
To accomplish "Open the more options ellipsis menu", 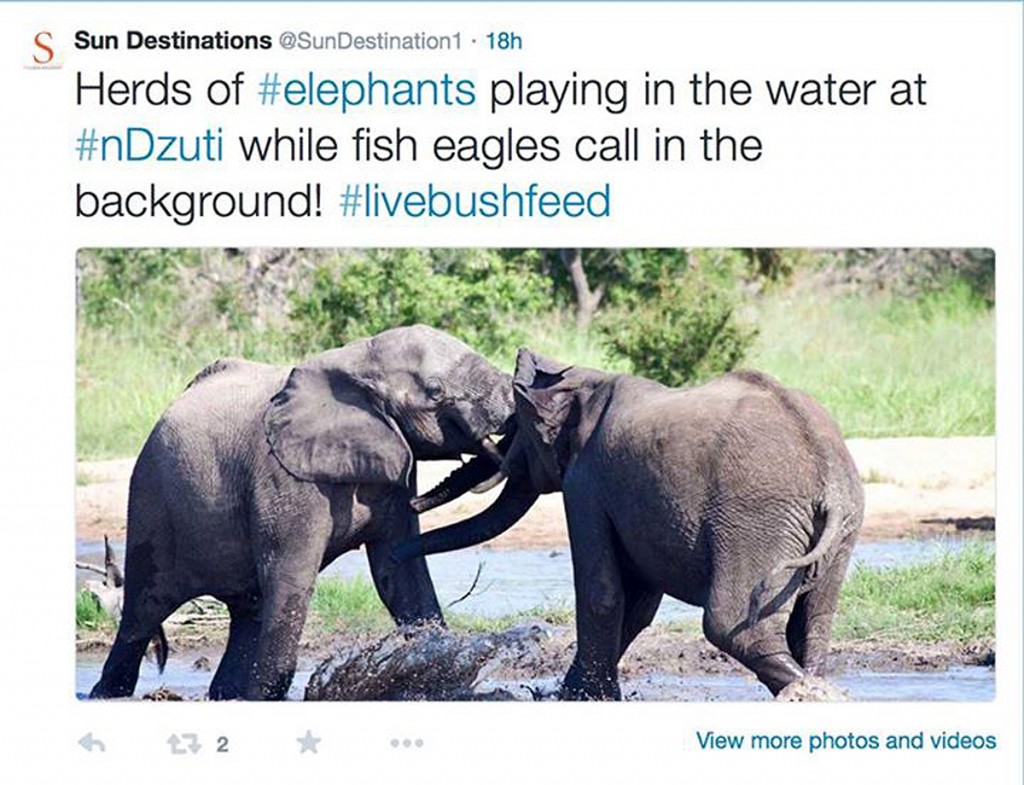I will coord(407,743).
